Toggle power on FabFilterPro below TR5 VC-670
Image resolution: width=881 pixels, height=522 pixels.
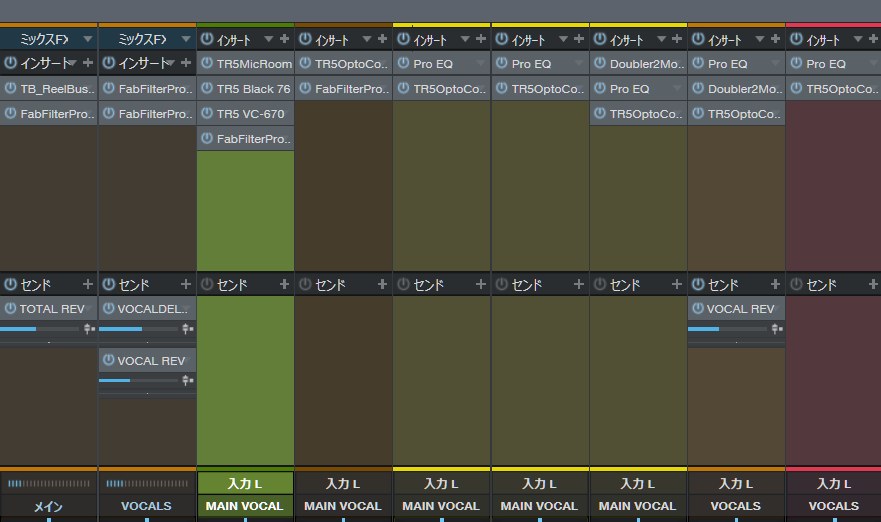(x=207, y=138)
